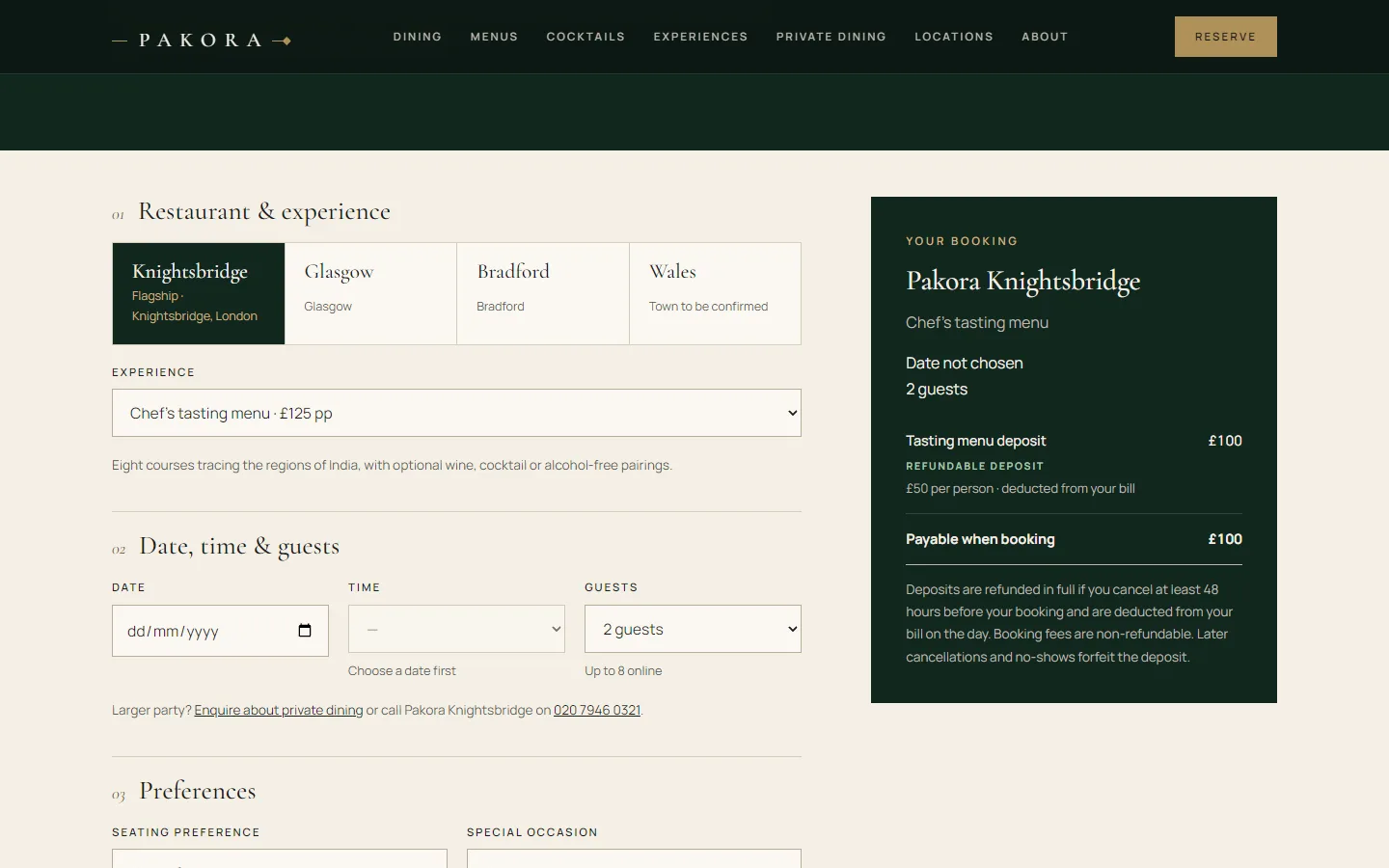The image size is (1389, 868).
Task: Open the Time dropdown
Action: [456, 629]
